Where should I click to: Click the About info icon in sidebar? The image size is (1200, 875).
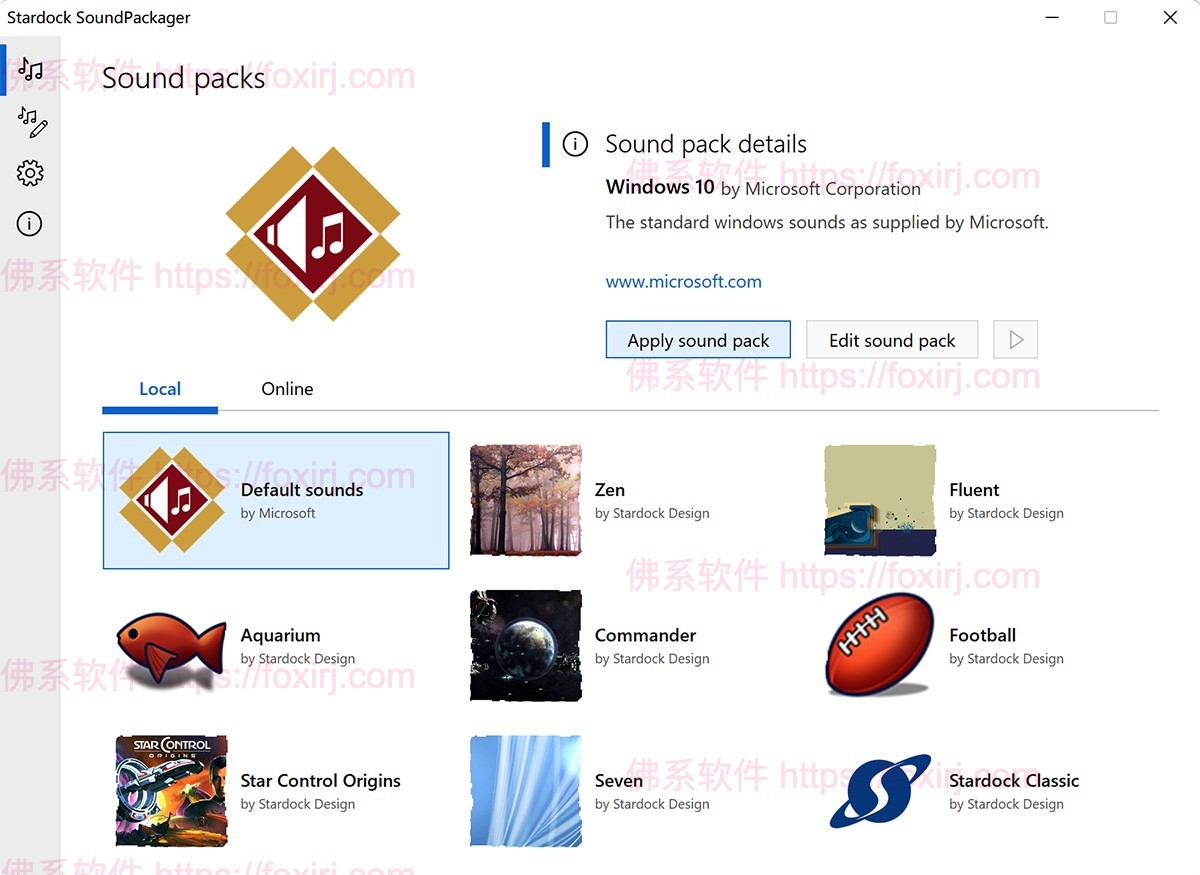coord(30,224)
